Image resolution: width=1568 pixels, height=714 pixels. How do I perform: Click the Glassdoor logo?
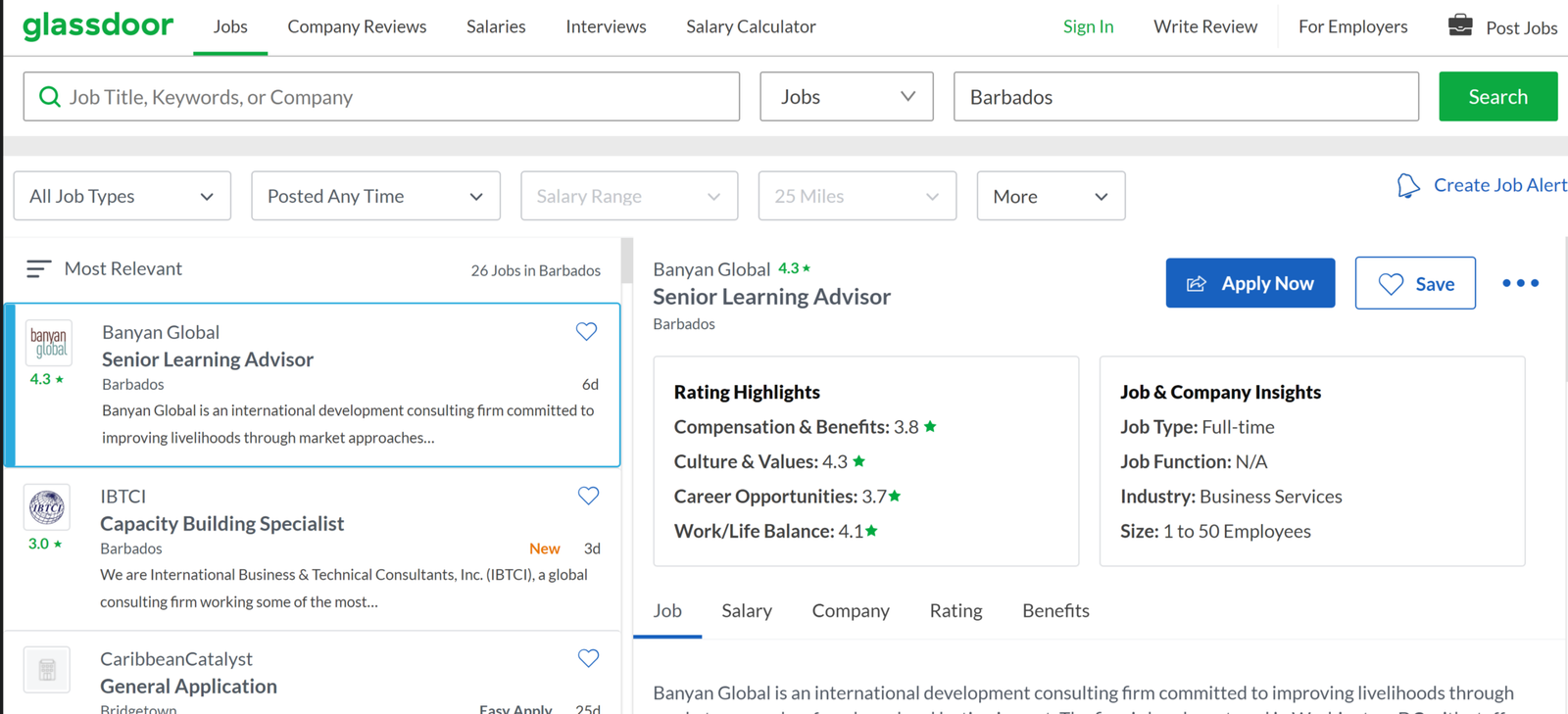pyautogui.click(x=98, y=25)
